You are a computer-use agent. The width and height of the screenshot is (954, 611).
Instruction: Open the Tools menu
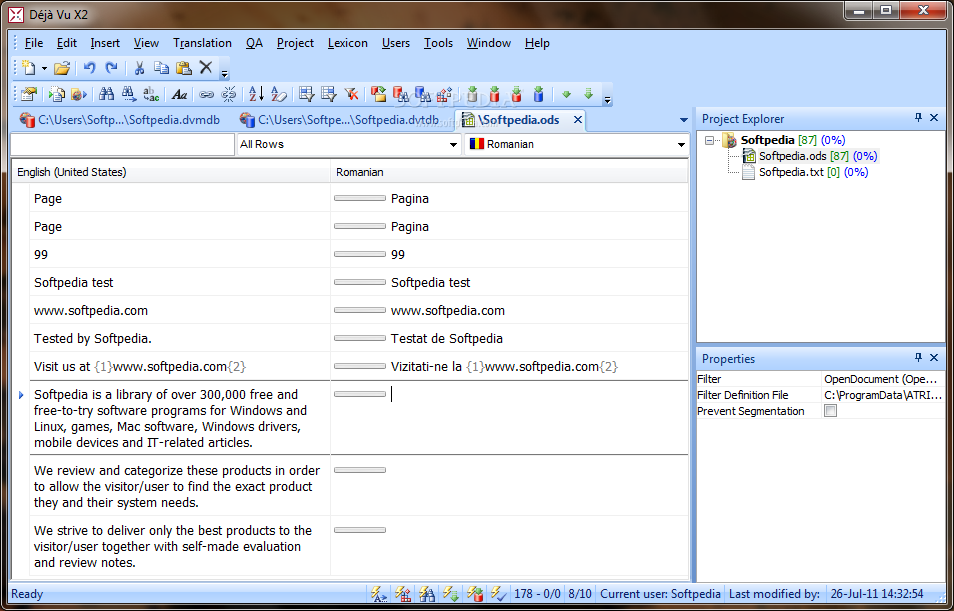tap(438, 43)
